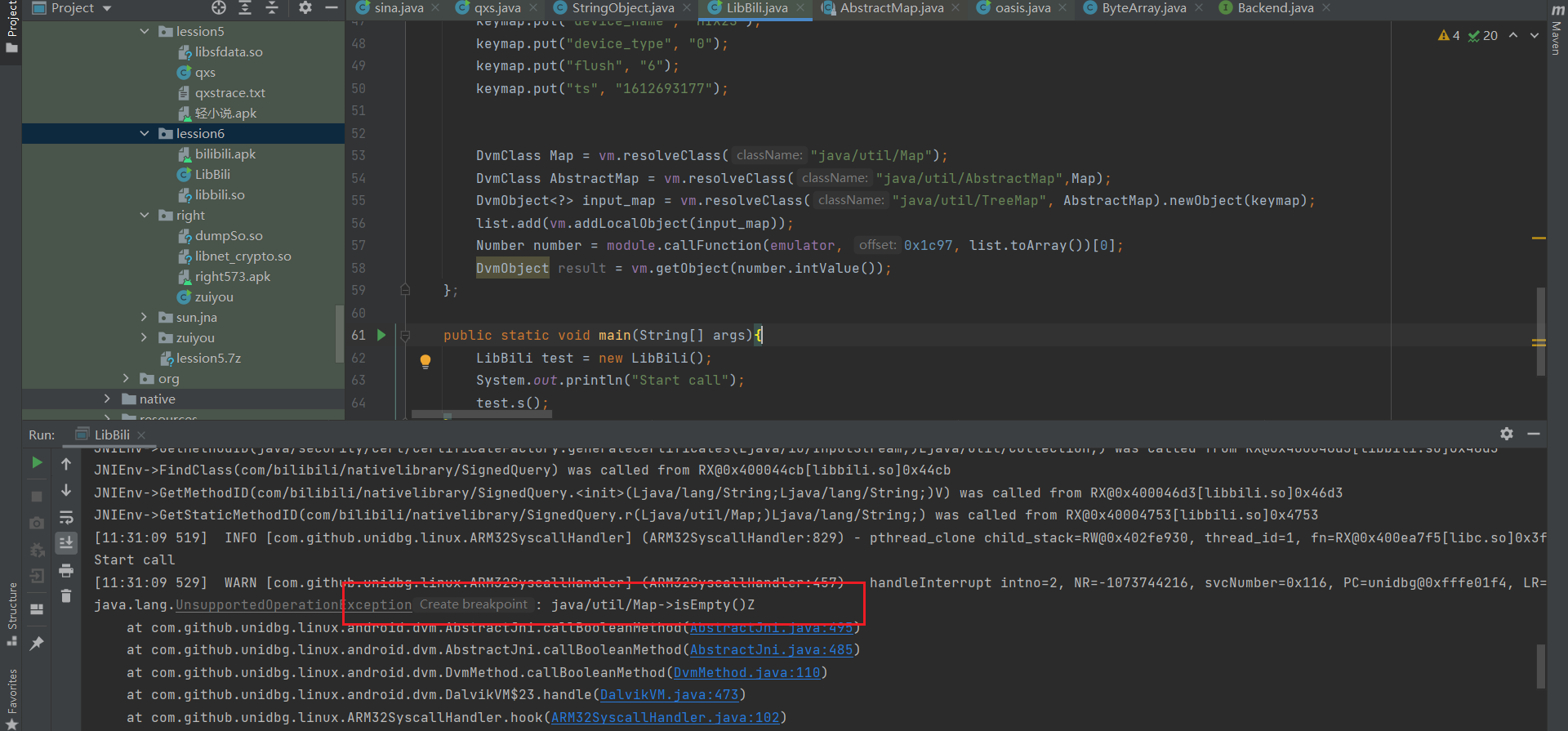Switch to AbstractMap.java tab
This screenshot has height=731, width=1568.
pyautogui.click(x=891, y=8)
